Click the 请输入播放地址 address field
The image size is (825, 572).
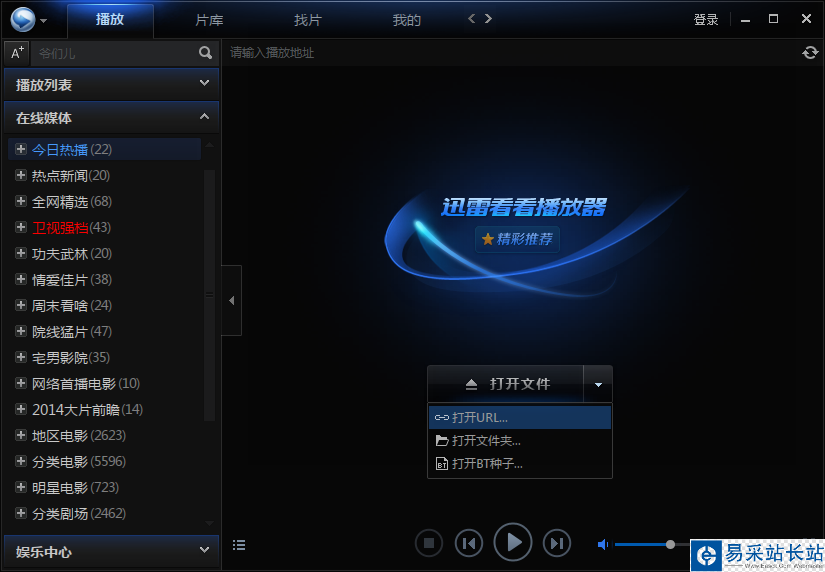click(x=510, y=53)
